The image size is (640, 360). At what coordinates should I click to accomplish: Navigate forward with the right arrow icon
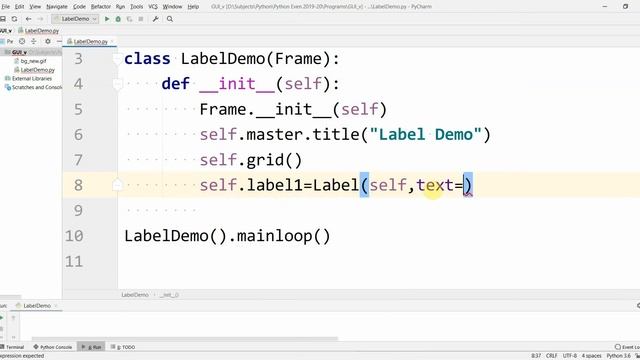(x=40, y=19)
